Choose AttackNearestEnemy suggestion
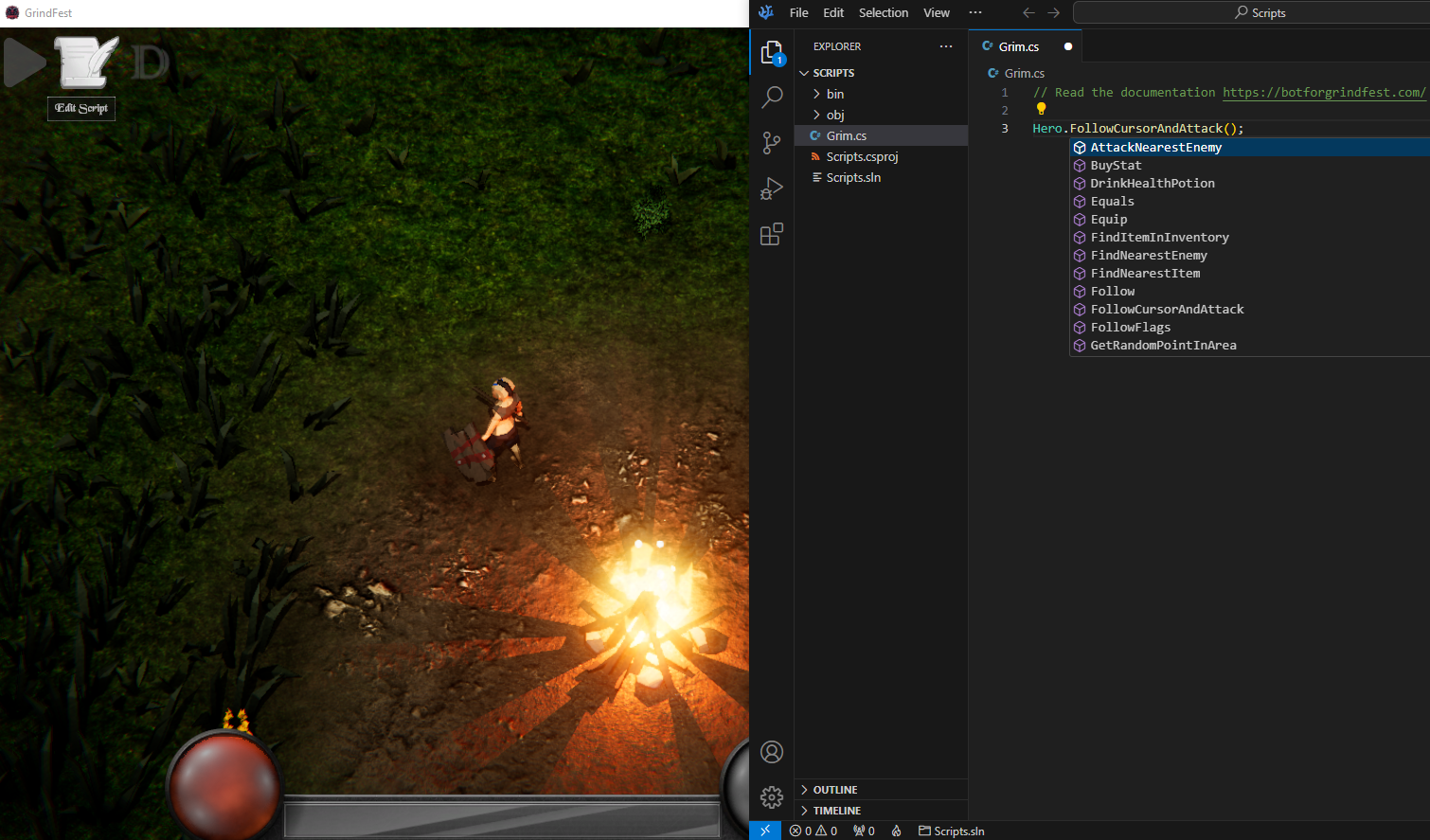Image resolution: width=1430 pixels, height=840 pixels. (x=1250, y=147)
